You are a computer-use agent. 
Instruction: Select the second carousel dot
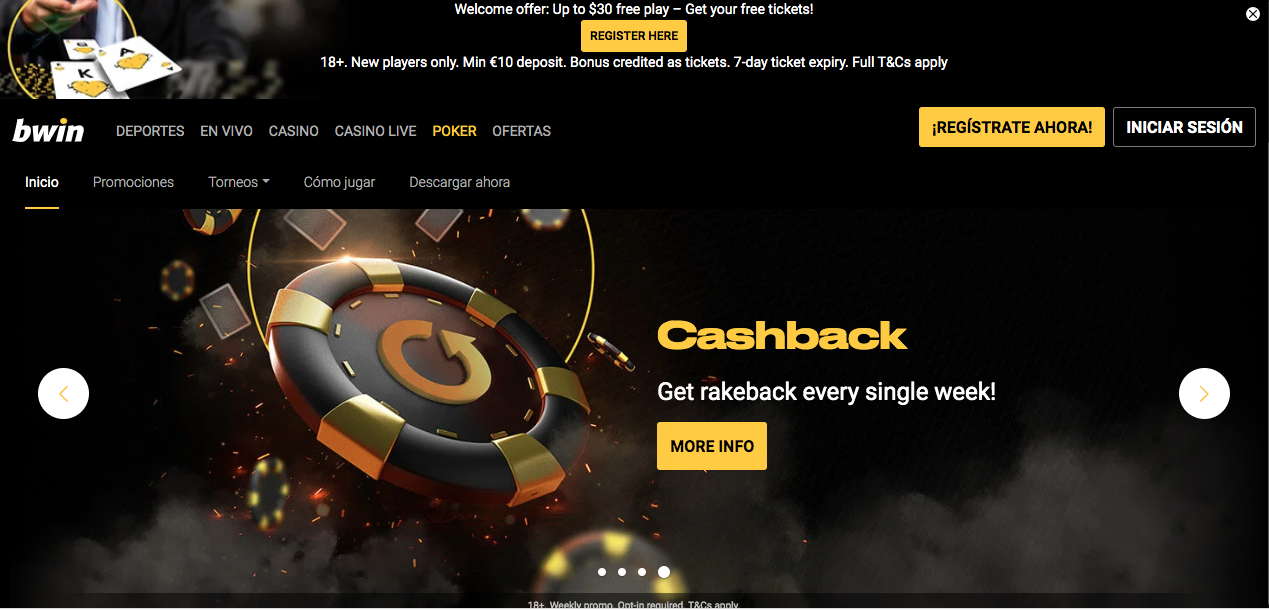pyautogui.click(x=622, y=572)
